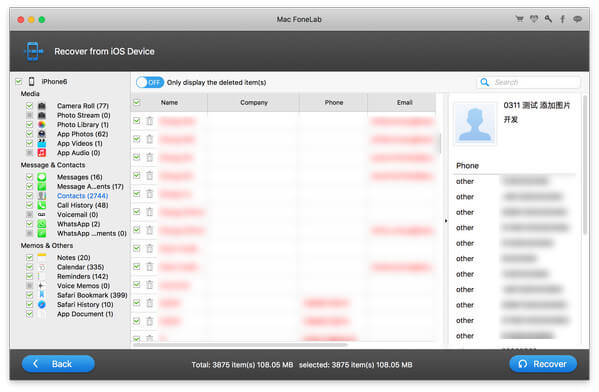
Task: Open Reminders (142) category
Action: (x=83, y=276)
